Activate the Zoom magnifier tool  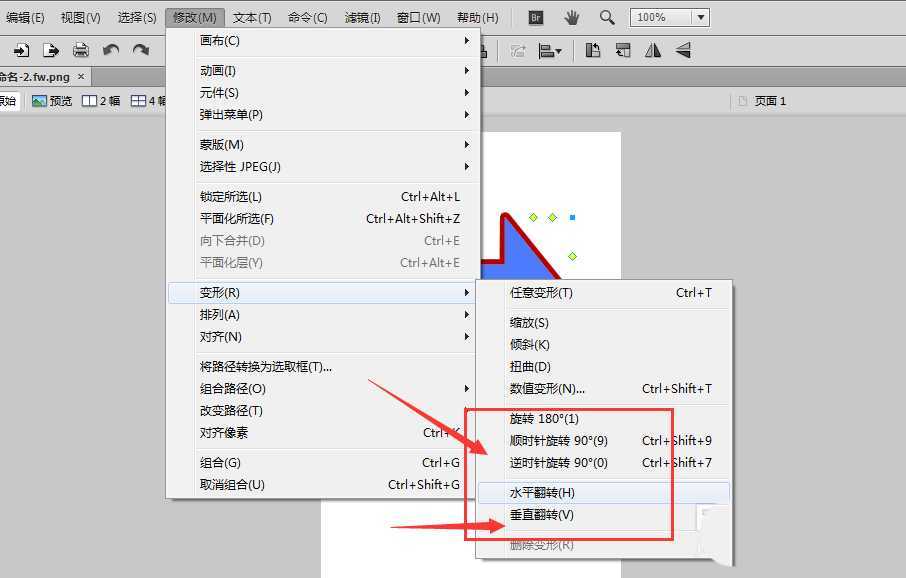coord(605,17)
